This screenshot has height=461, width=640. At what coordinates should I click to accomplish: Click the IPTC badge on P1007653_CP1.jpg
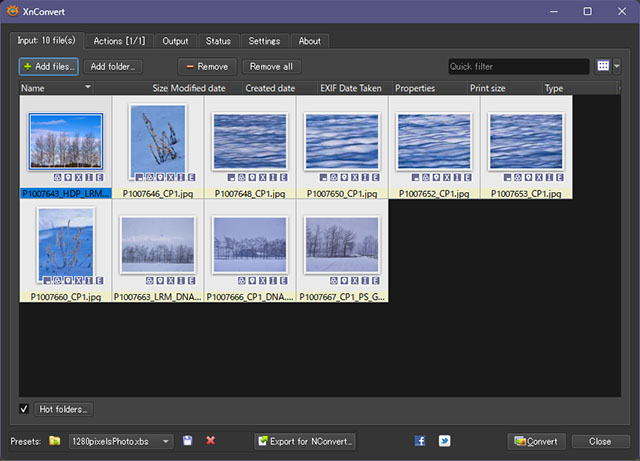(x=549, y=177)
